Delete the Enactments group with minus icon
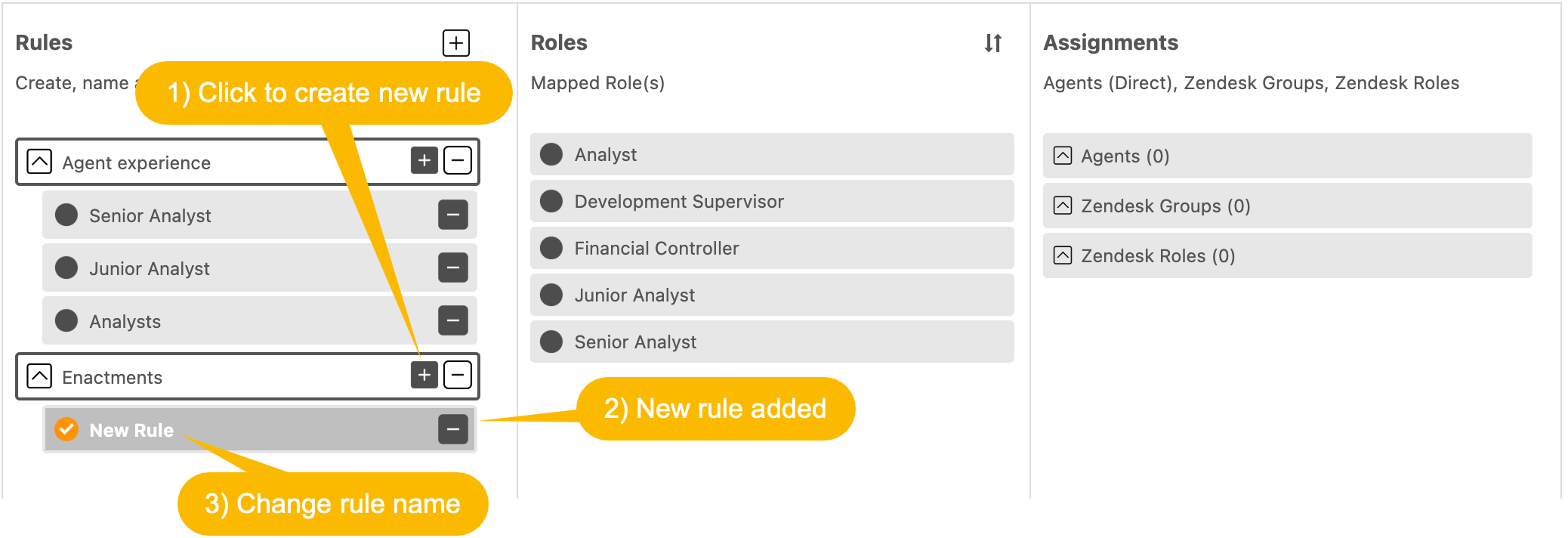Viewport: 1568px width, 538px height. point(458,375)
